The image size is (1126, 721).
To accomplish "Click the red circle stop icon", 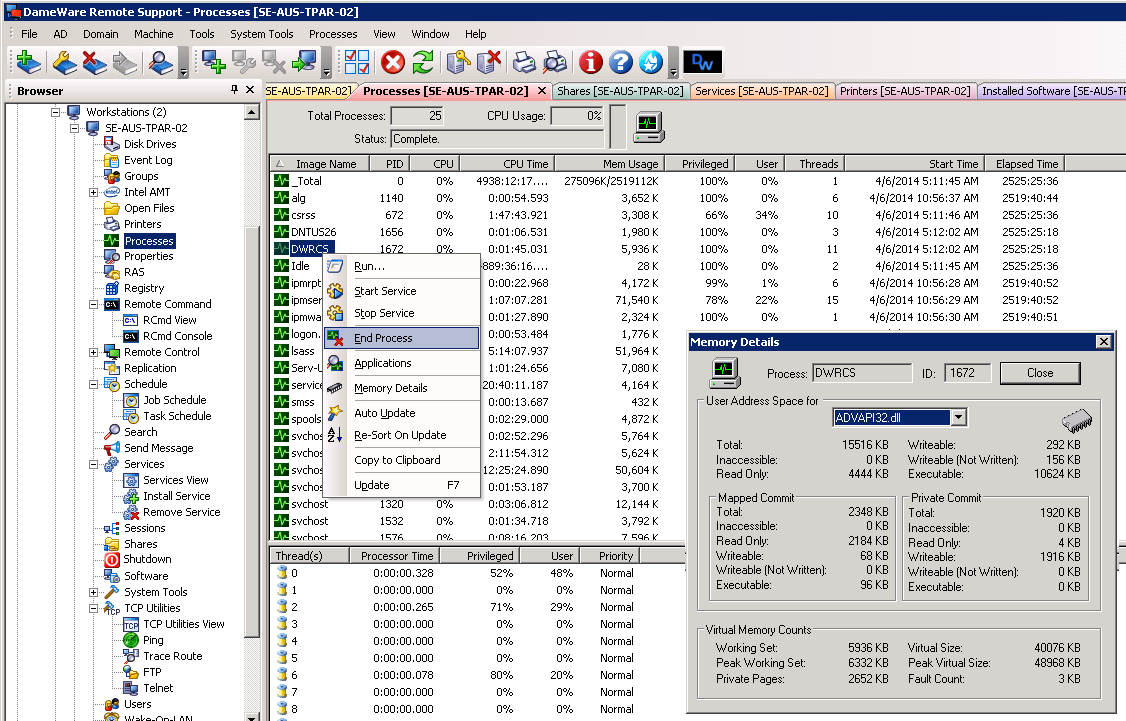I will 393,62.
